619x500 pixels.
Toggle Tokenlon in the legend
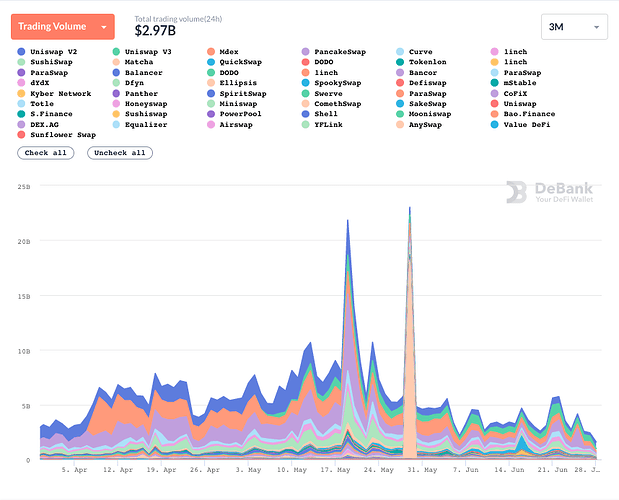coord(422,62)
